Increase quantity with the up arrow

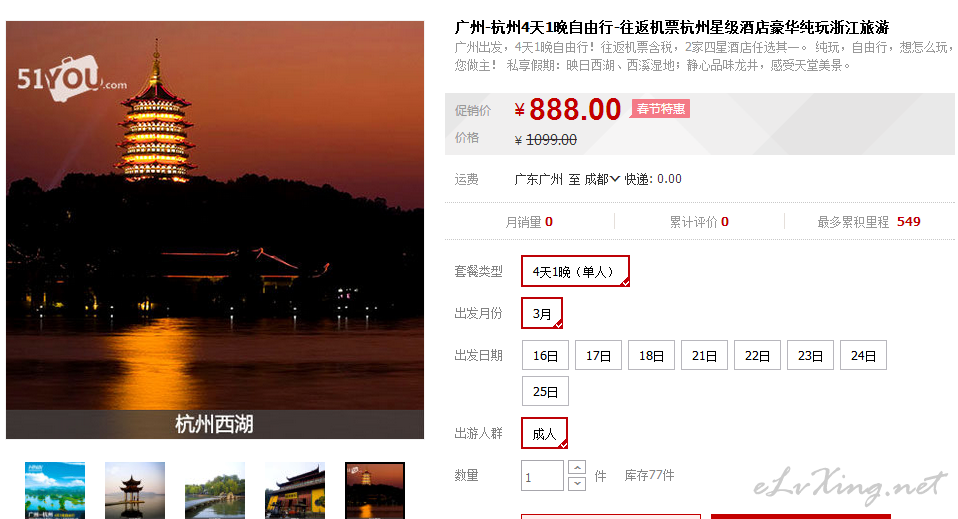[x=577, y=468]
